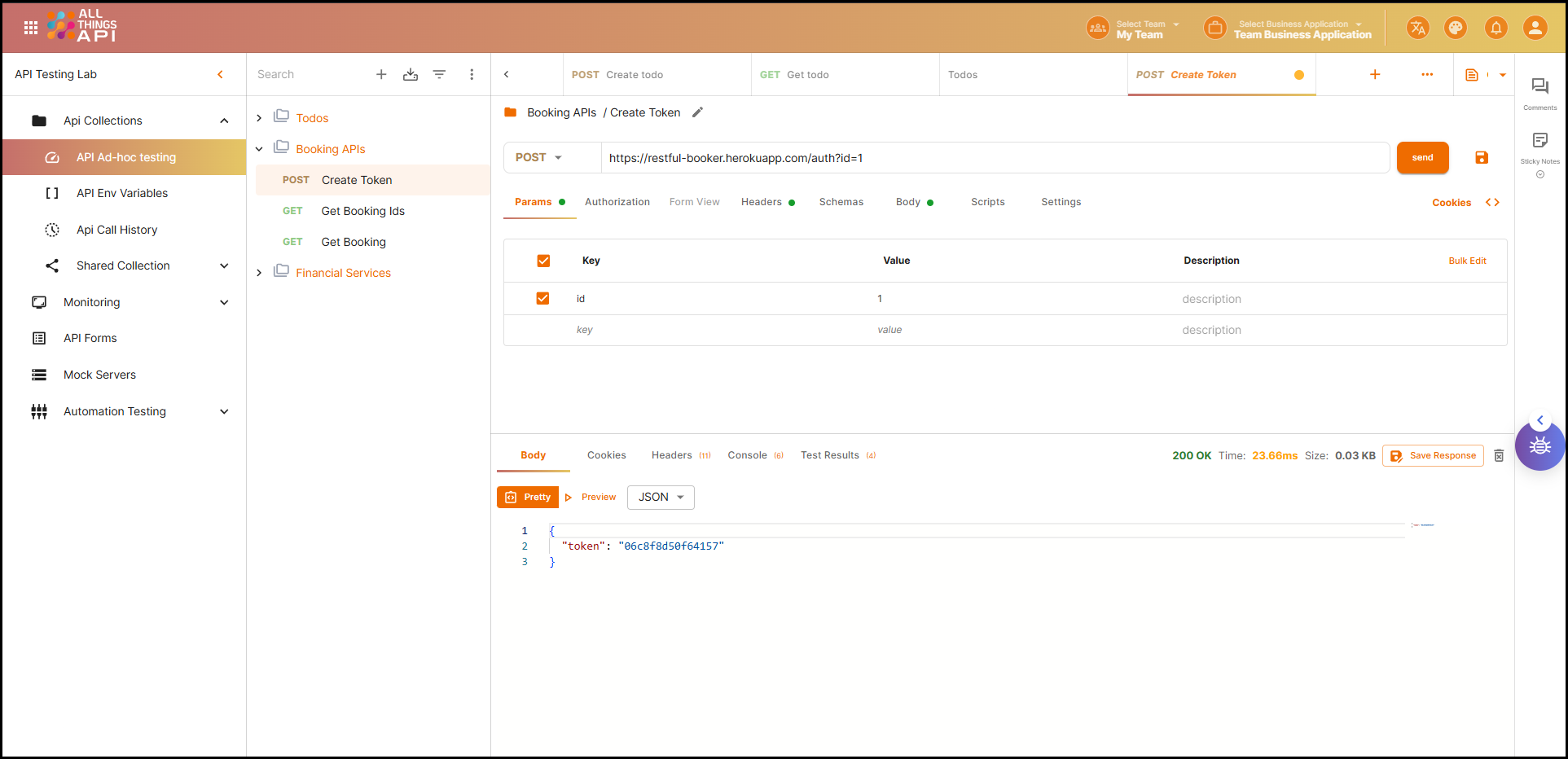Open the POST method dropdown
The image size is (1568, 759).
tap(539, 158)
